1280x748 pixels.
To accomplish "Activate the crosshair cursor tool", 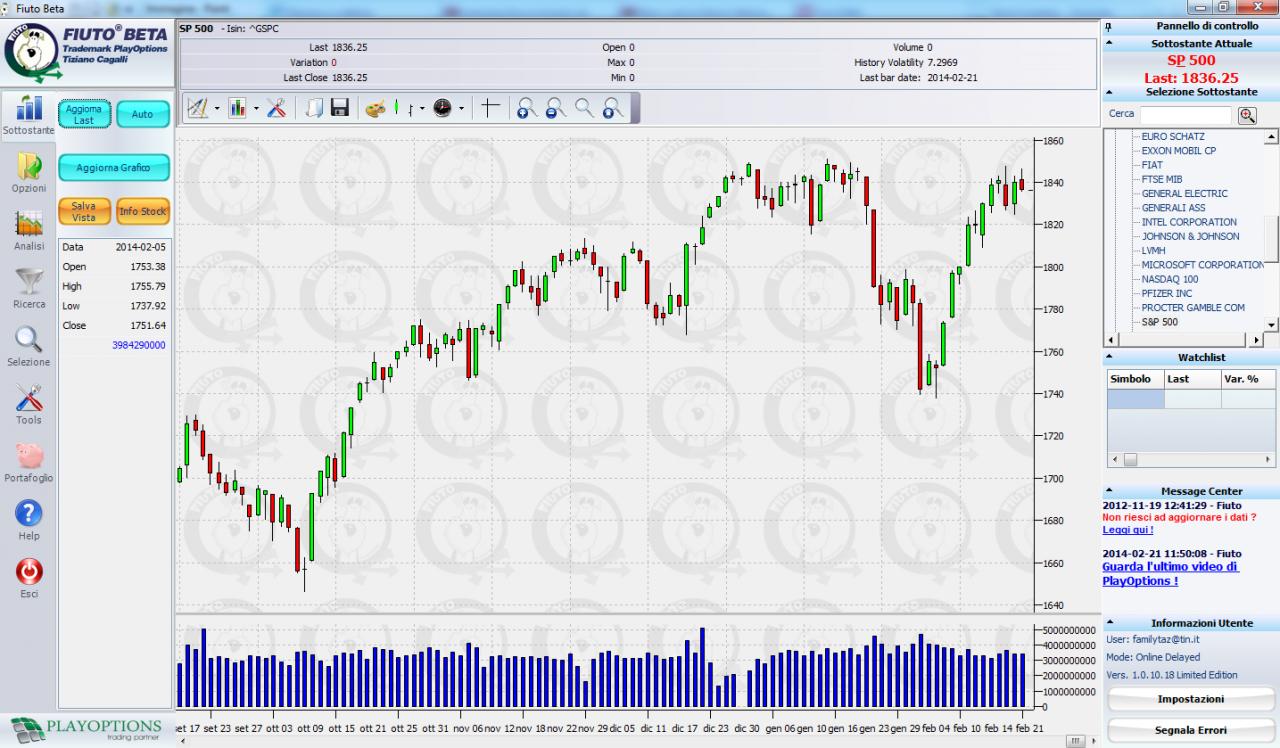I will pos(490,108).
